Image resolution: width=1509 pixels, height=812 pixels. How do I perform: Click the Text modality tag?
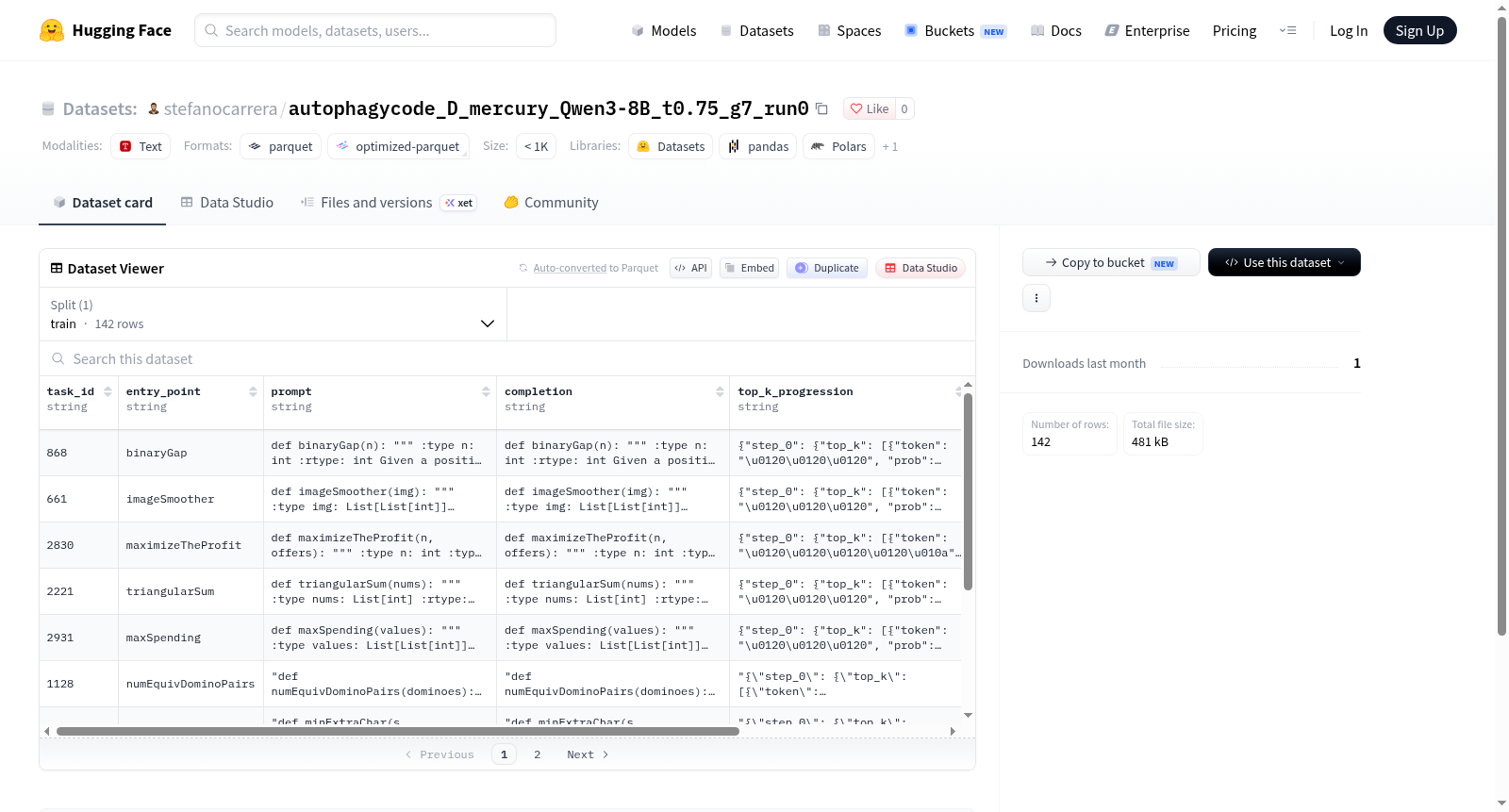click(x=141, y=146)
